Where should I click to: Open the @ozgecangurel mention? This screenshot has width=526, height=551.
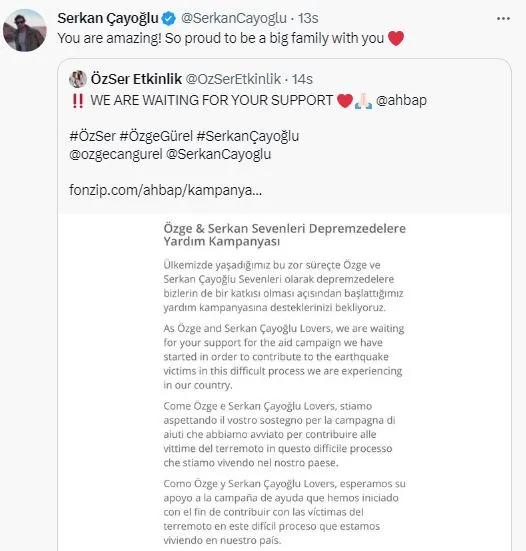(116, 154)
